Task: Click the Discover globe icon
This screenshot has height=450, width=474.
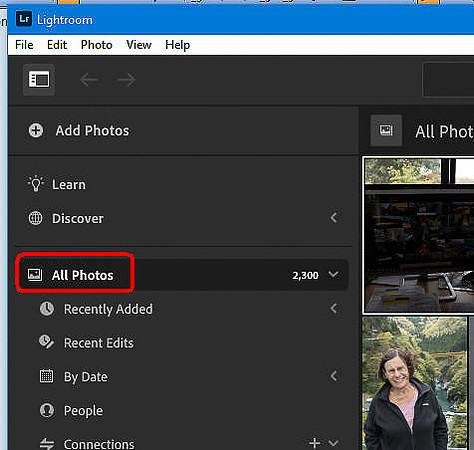Action: coord(35,218)
